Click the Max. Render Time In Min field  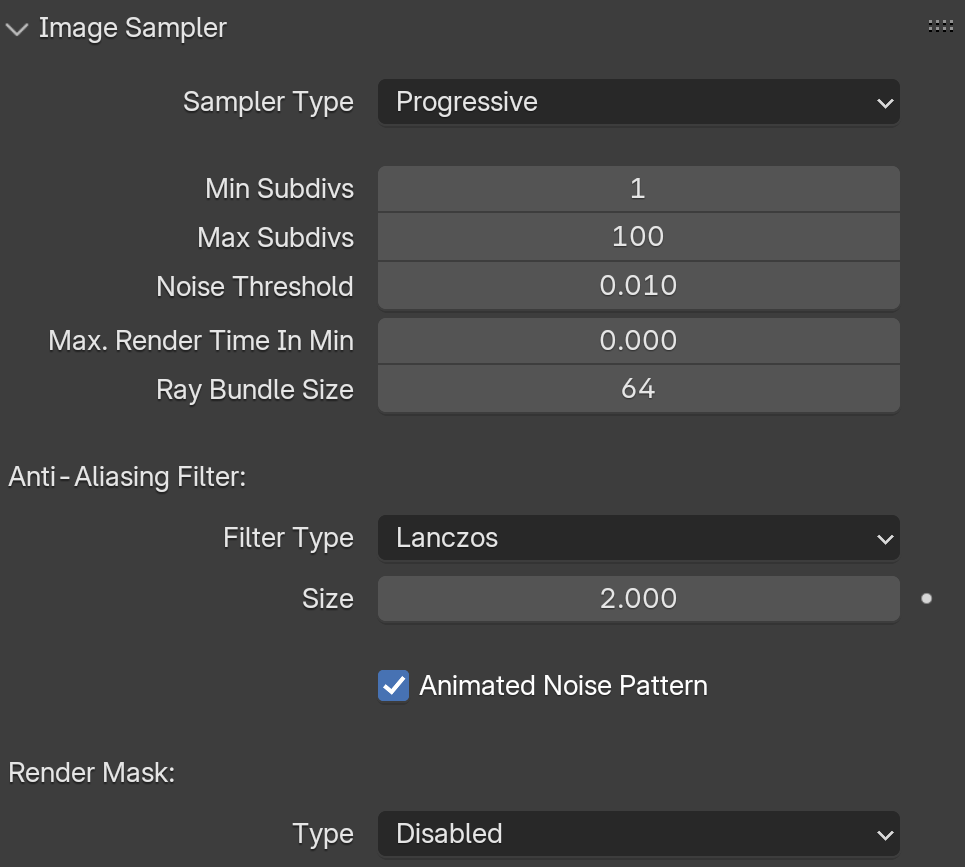[x=638, y=340]
